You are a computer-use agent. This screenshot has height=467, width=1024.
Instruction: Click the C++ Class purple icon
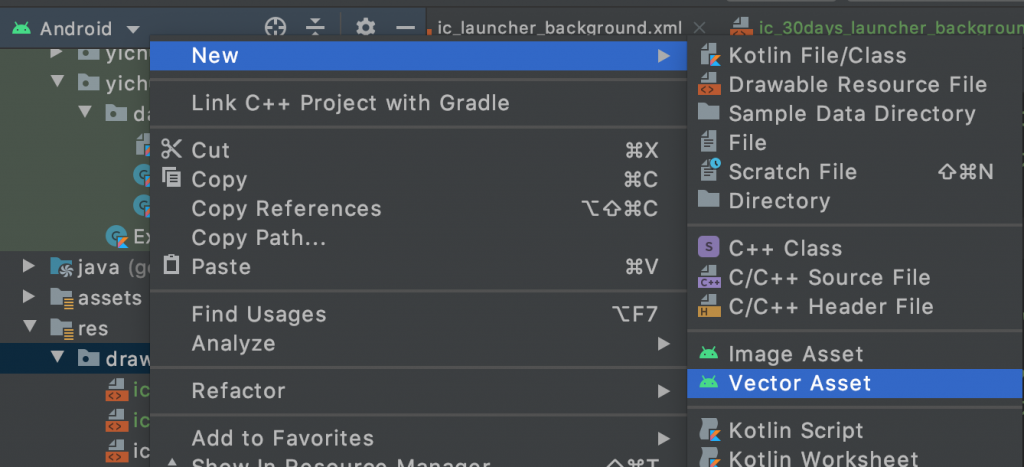[709, 248]
